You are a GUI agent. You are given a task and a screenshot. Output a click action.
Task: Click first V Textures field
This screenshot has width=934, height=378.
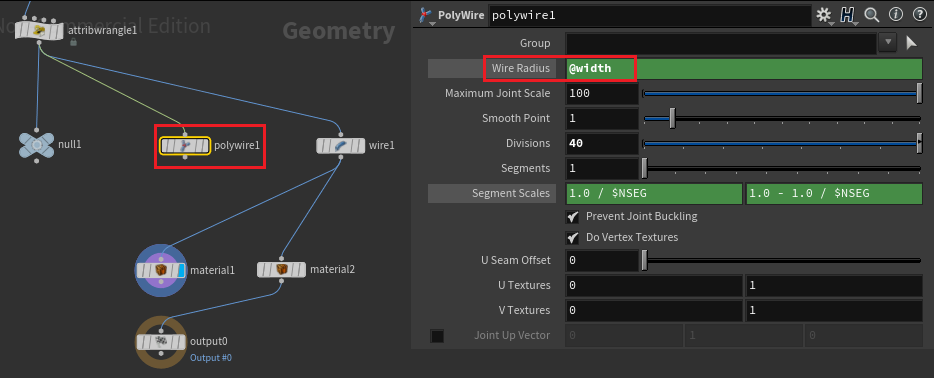[x=654, y=310]
